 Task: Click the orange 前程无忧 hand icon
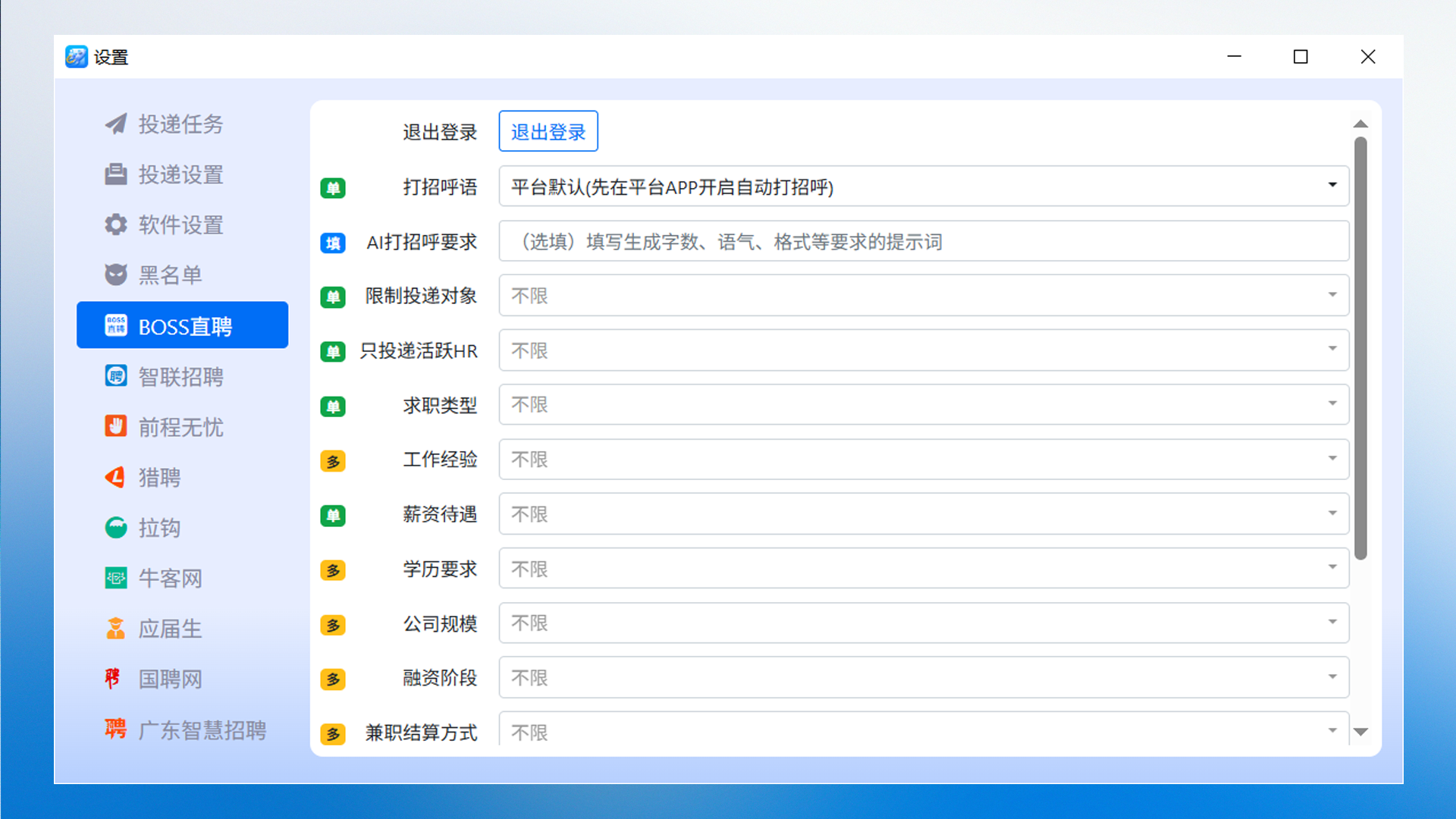116,426
